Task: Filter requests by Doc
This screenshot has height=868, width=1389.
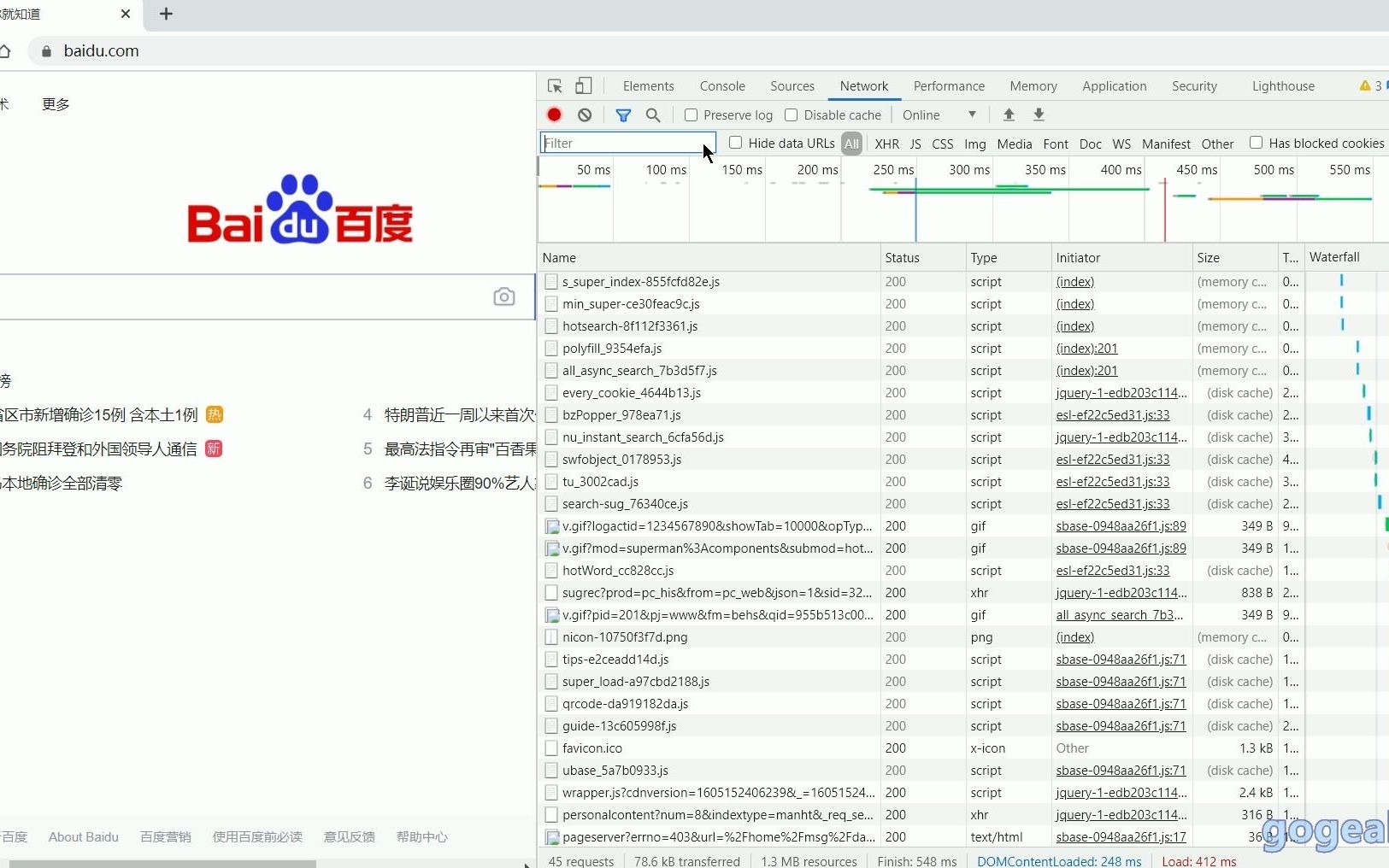Action: pos(1090,144)
